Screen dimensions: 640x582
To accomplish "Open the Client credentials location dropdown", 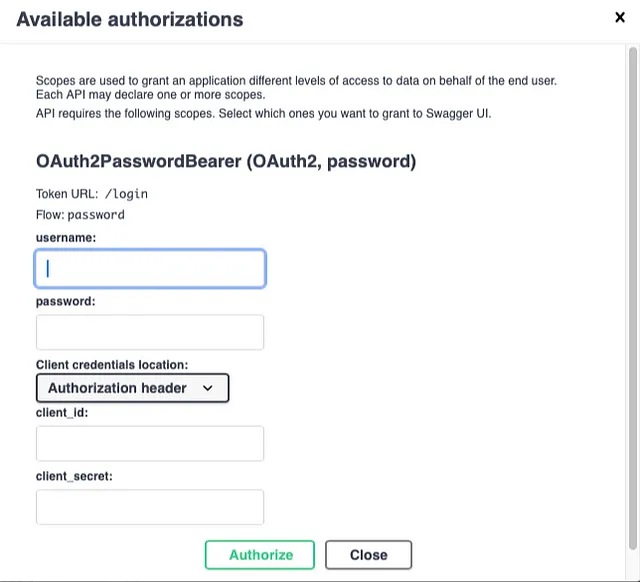I will click(x=132, y=388).
